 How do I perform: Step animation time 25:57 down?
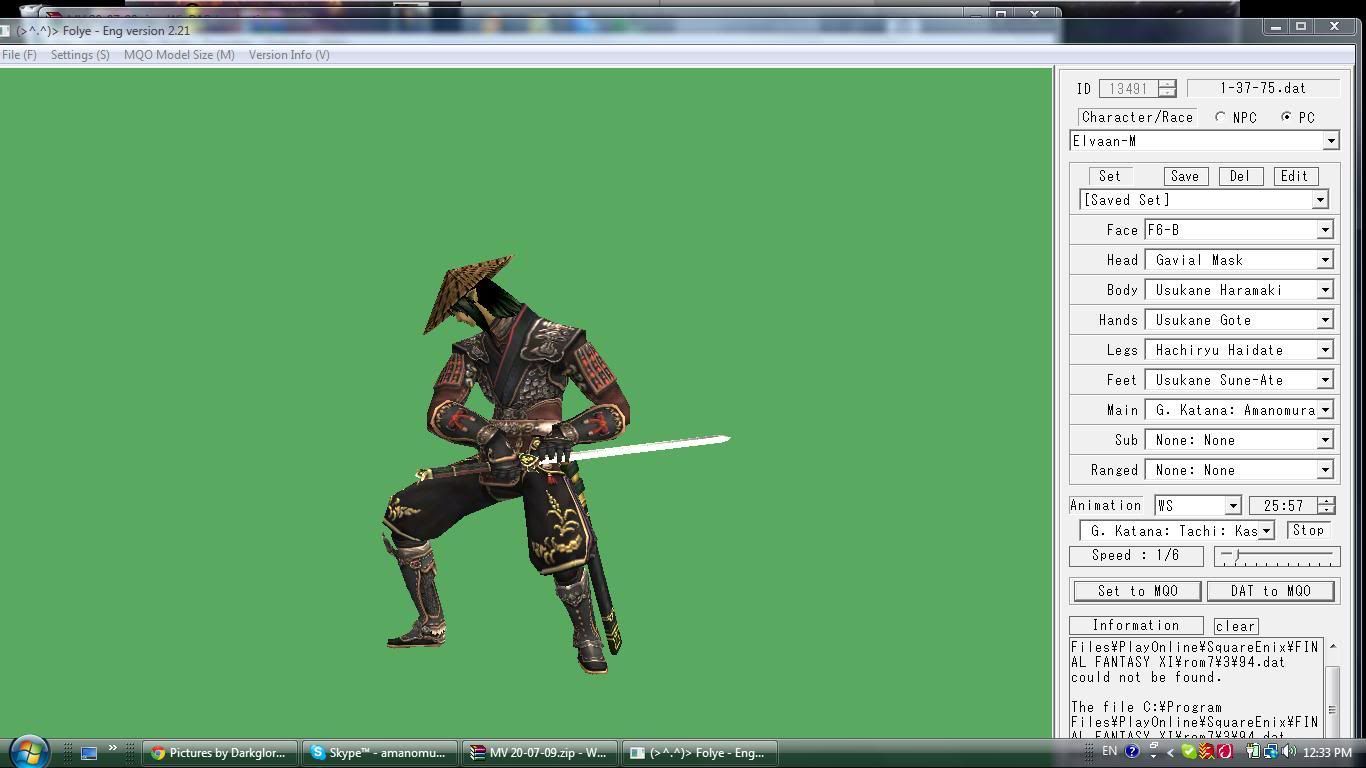tap(1326, 510)
